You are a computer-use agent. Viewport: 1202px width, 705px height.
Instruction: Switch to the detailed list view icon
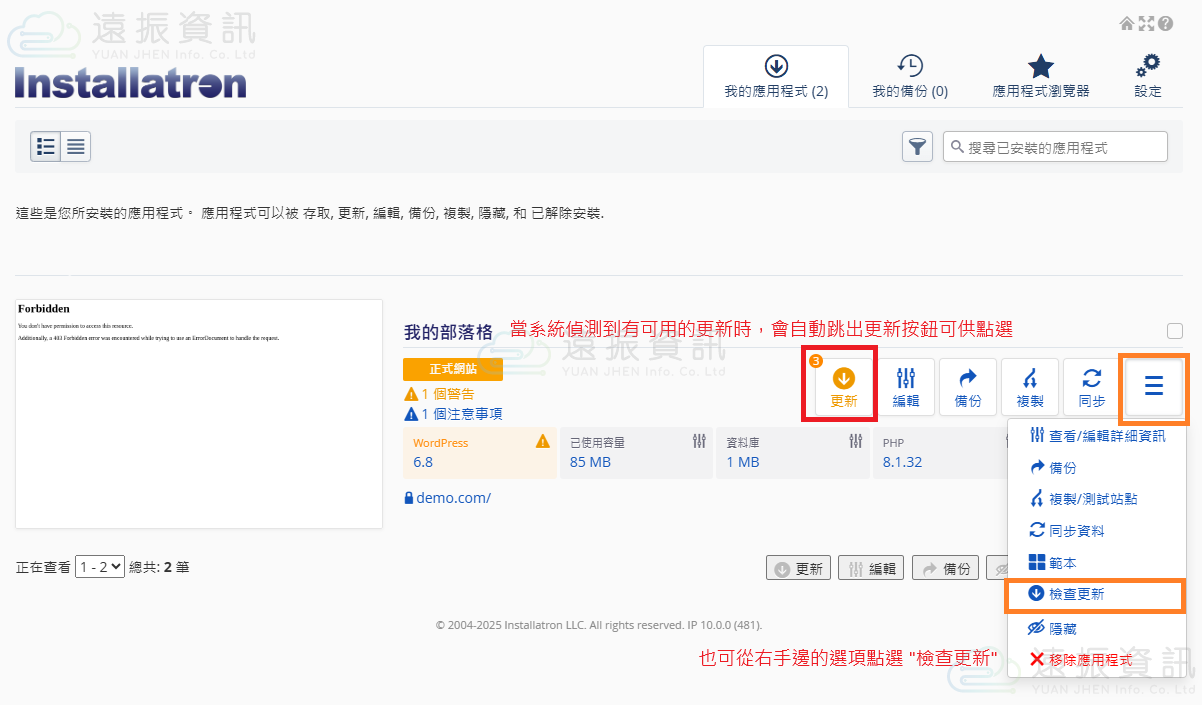(76, 147)
